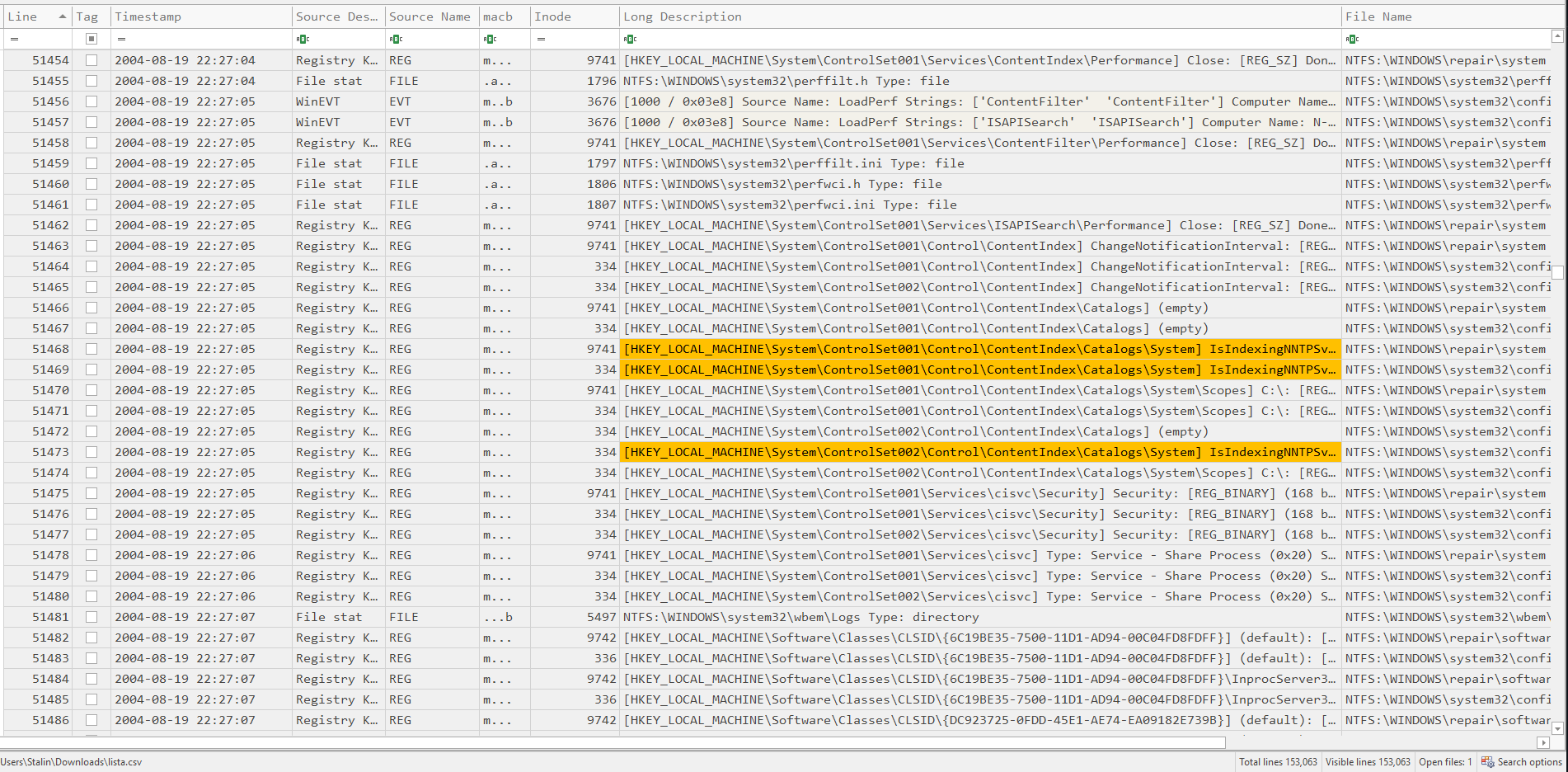Select the highlighted Long Description on line 51468
Viewport: 1568px width, 772px height.
980,349
